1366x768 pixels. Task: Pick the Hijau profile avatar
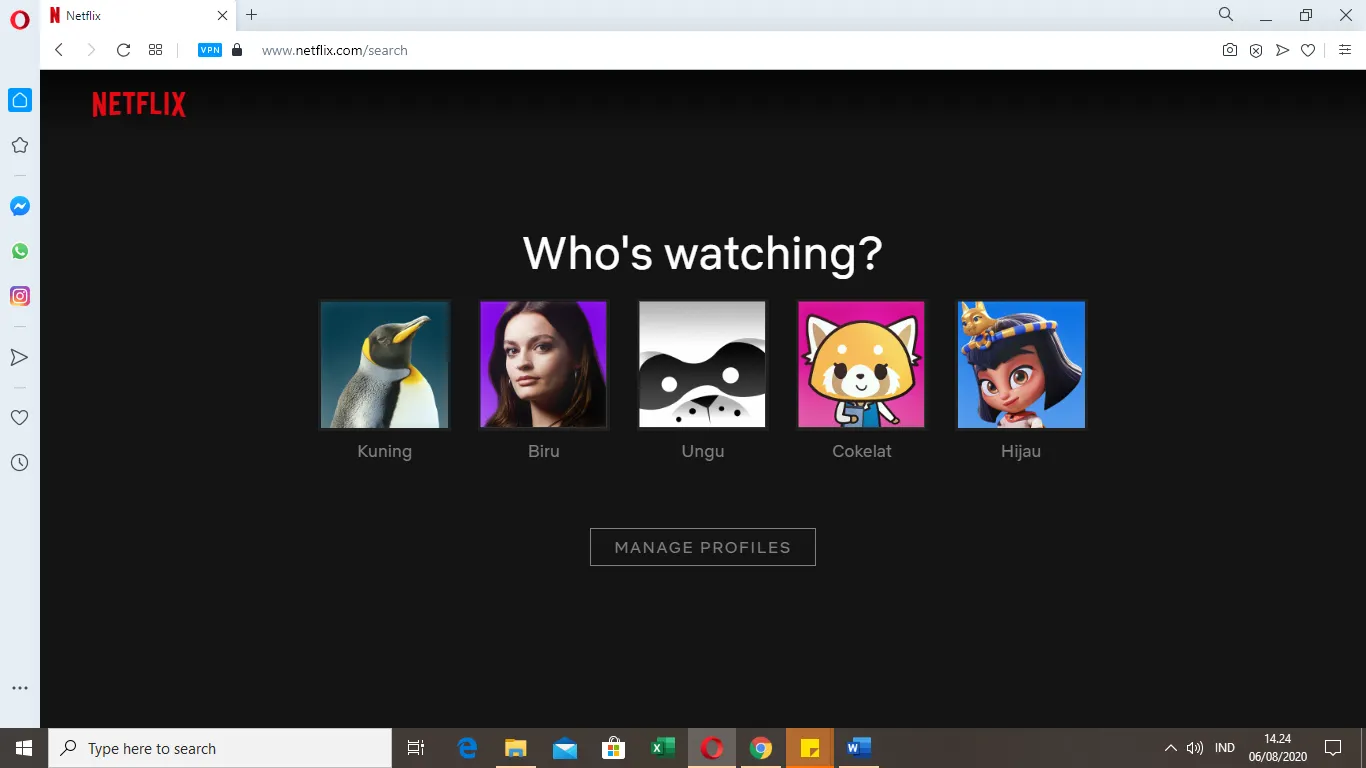click(1021, 365)
